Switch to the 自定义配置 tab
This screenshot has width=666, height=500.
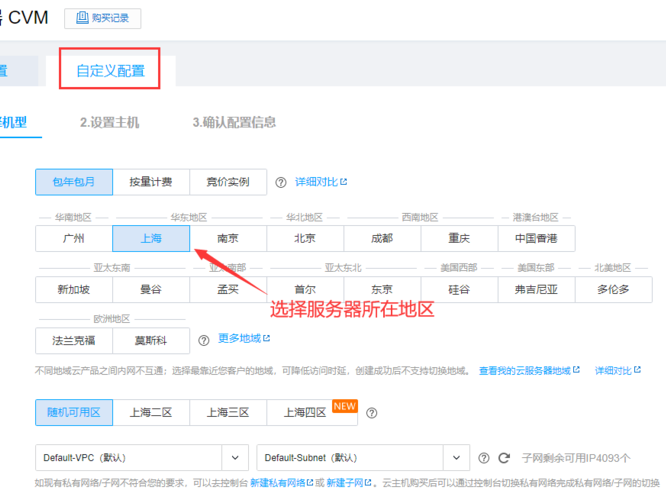pyautogui.click(x=110, y=71)
